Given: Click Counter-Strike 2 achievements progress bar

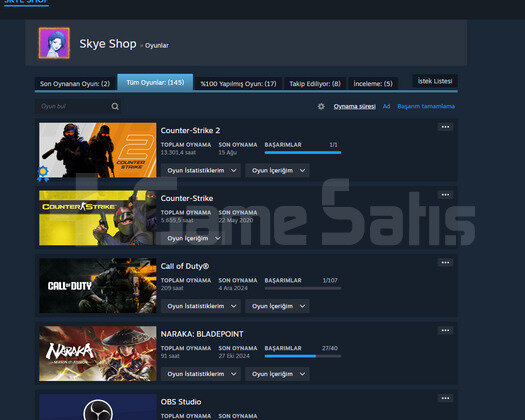Looking at the screenshot, I should [x=303, y=153].
